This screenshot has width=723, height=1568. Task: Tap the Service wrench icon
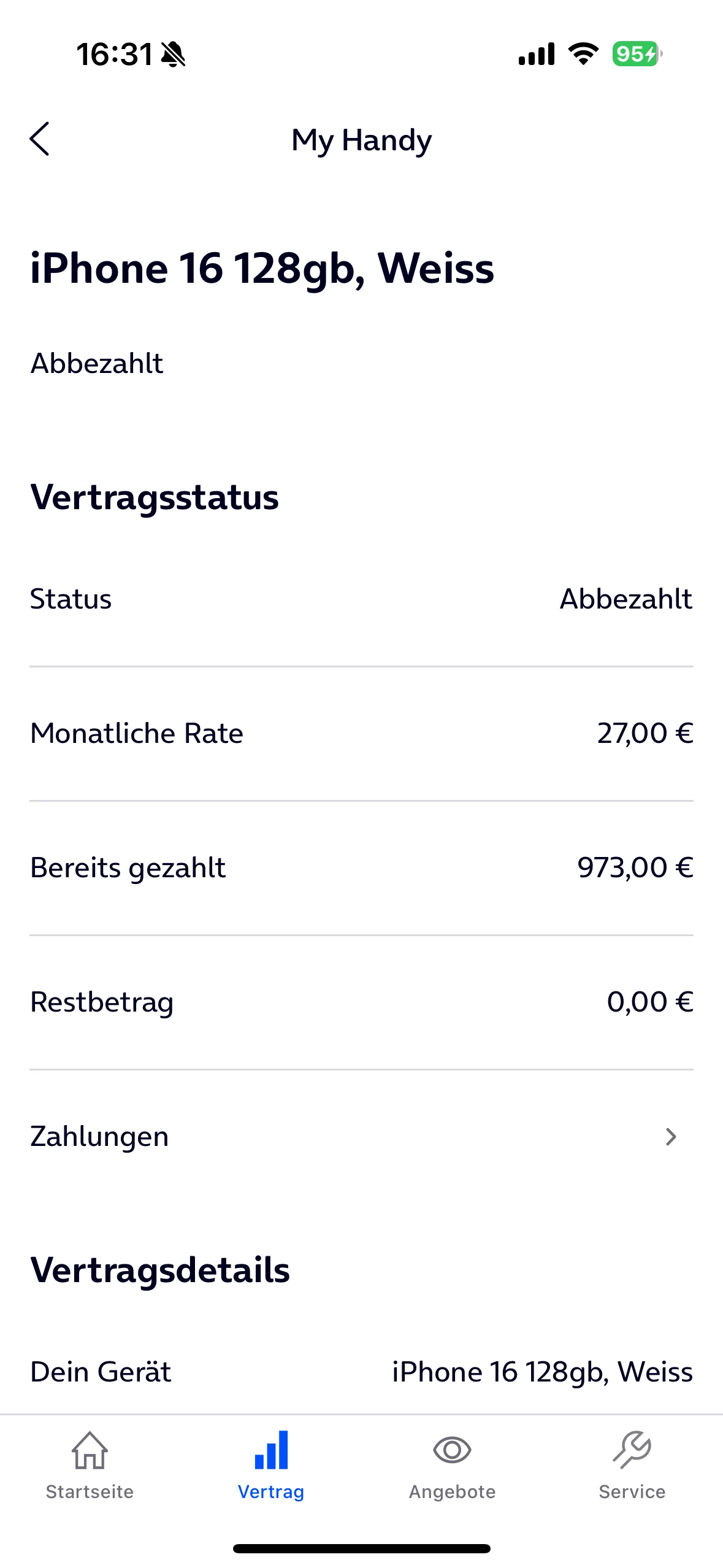click(x=632, y=1450)
